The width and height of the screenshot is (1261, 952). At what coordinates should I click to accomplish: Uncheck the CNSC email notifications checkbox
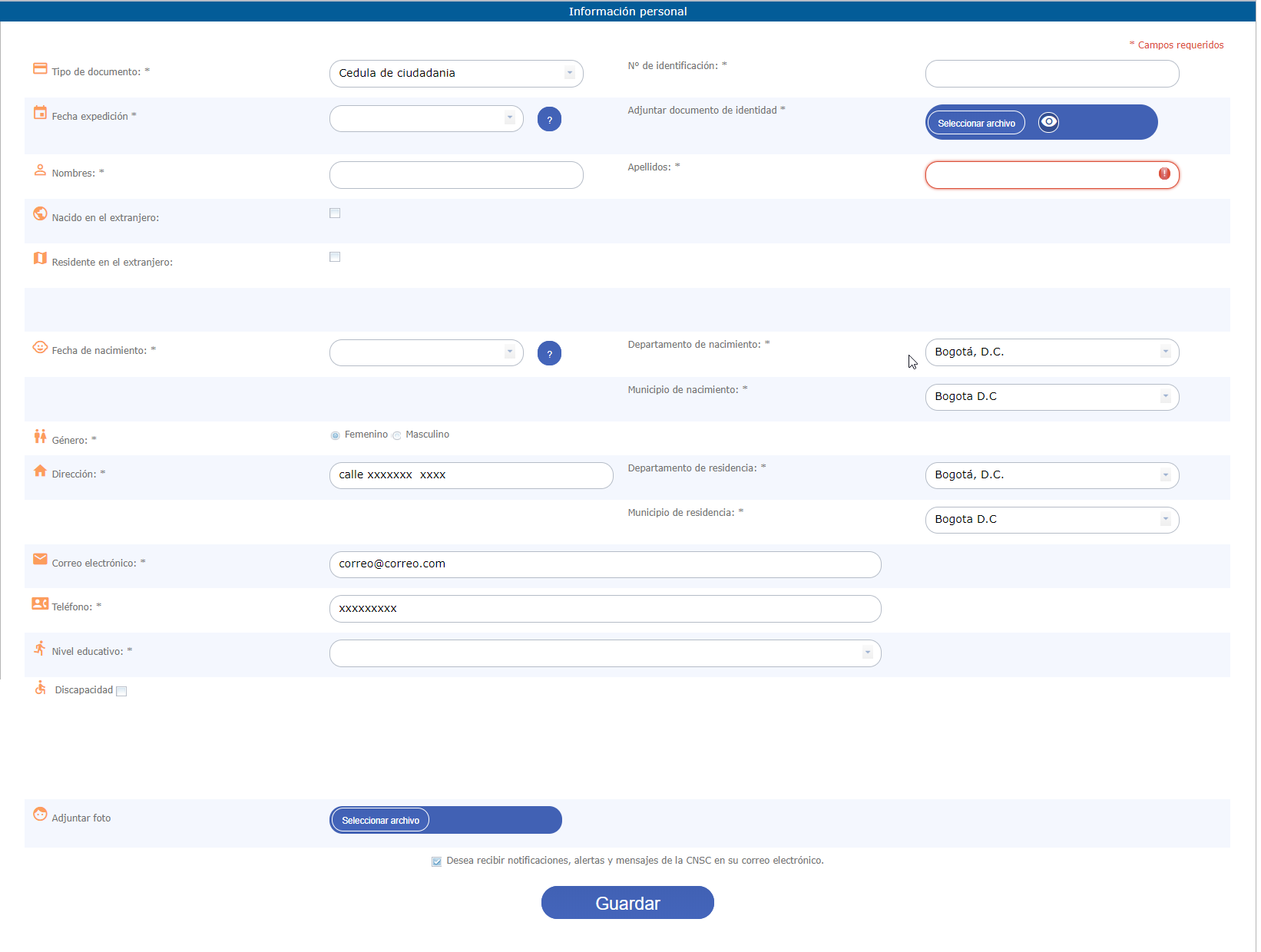[436, 861]
